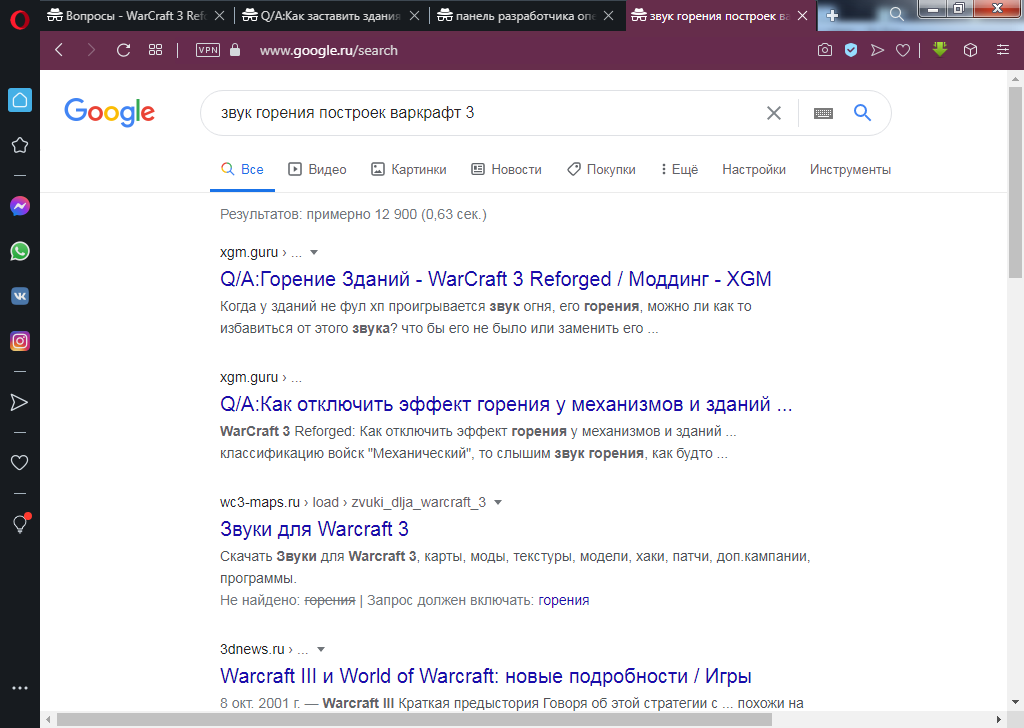Open result Q/A:Горение Зданий - WarCraft 3 Reforged
Image resolution: width=1024 pixels, height=728 pixels.
(x=496, y=279)
